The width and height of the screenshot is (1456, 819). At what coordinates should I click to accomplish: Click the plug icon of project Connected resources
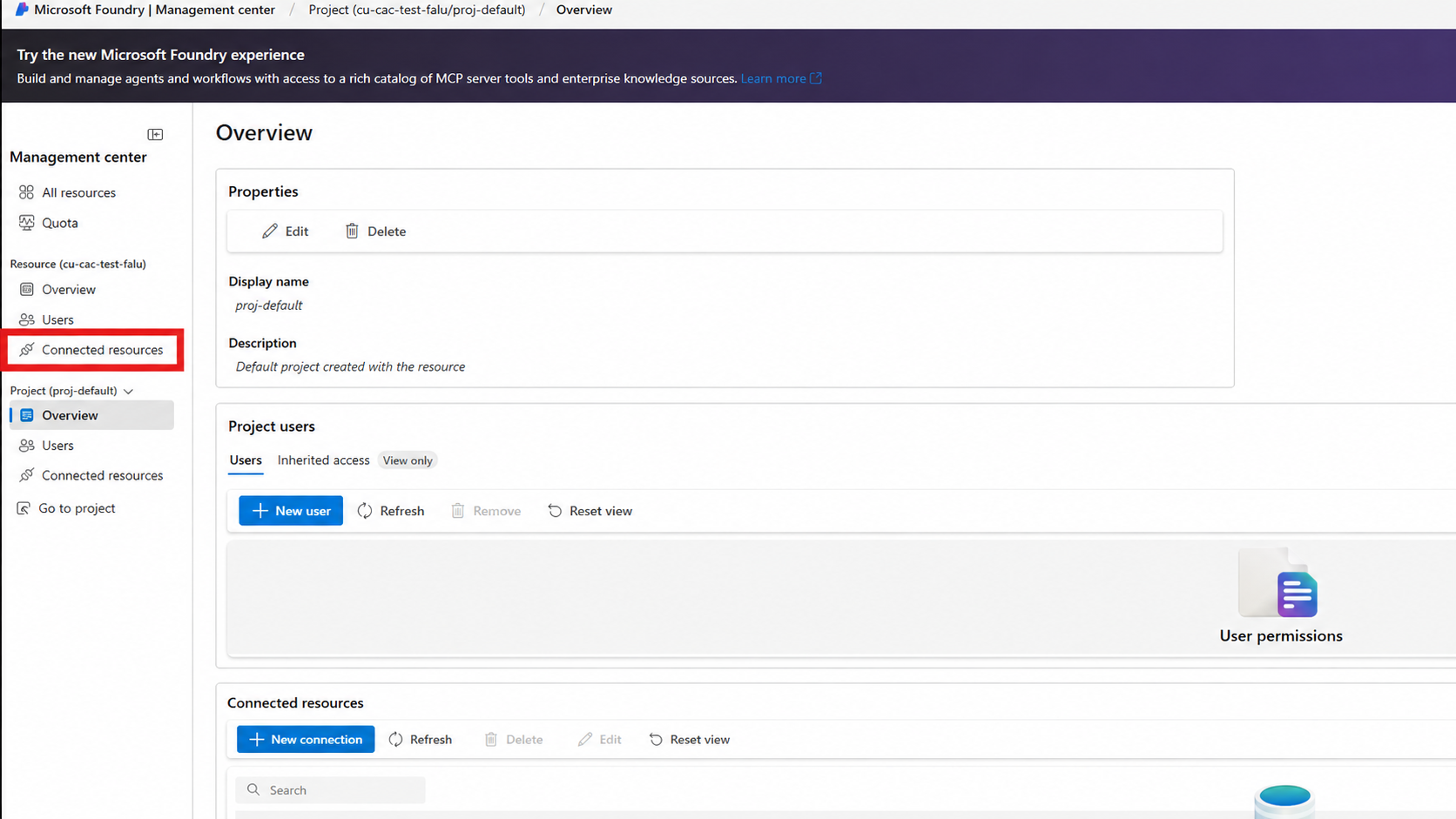[27, 475]
